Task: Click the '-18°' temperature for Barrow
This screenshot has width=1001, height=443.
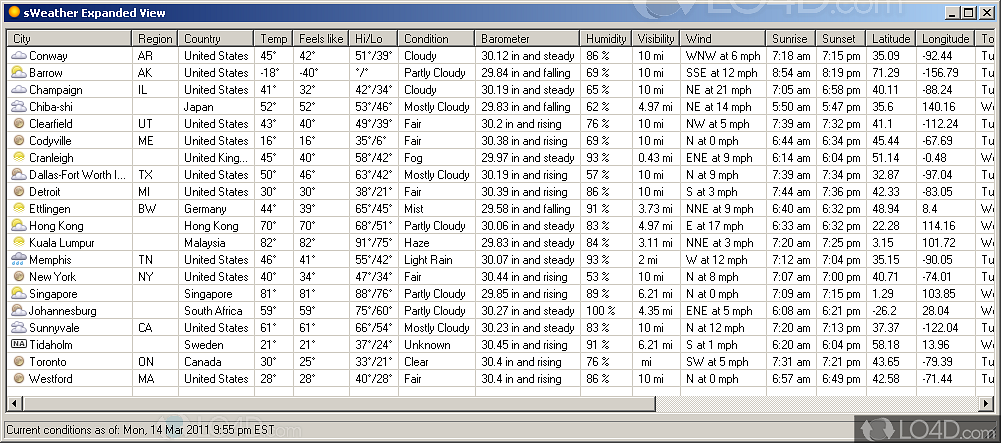Action: point(269,73)
